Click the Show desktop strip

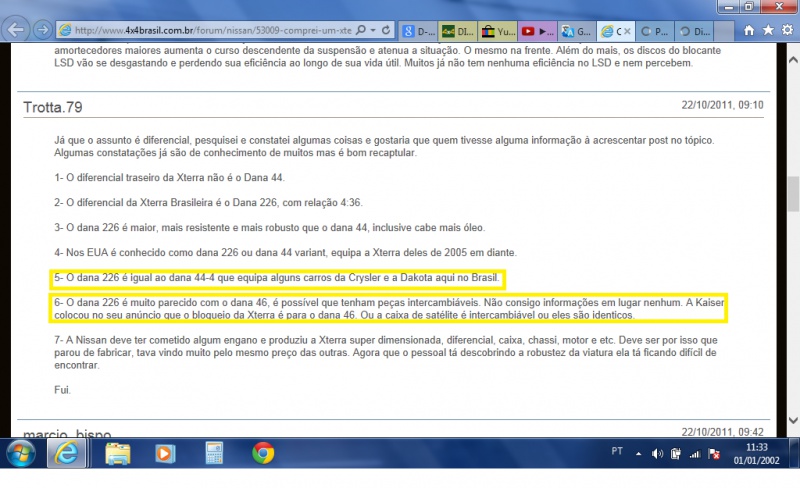tap(795, 453)
